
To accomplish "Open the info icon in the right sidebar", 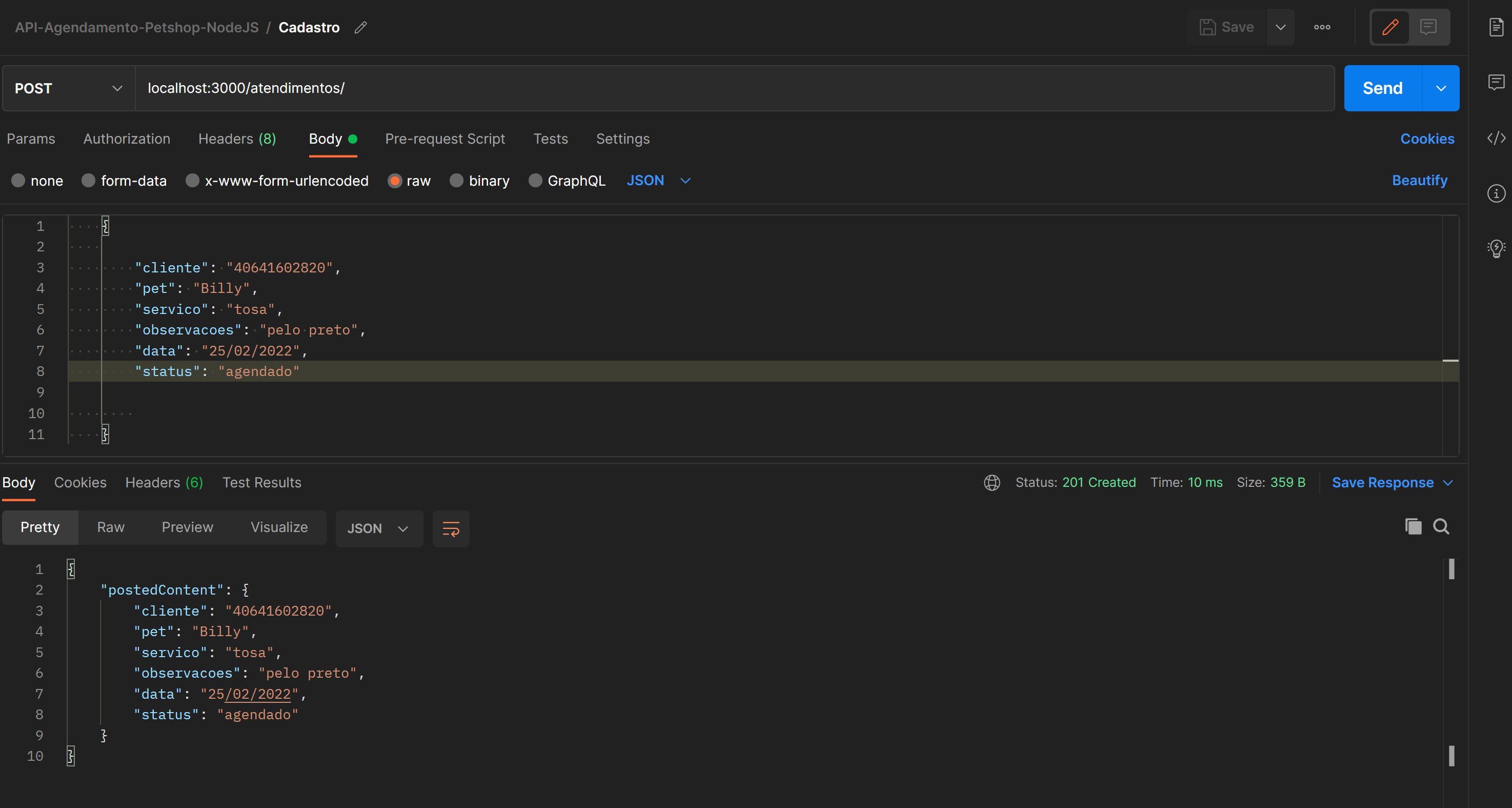I will tap(1496, 193).
